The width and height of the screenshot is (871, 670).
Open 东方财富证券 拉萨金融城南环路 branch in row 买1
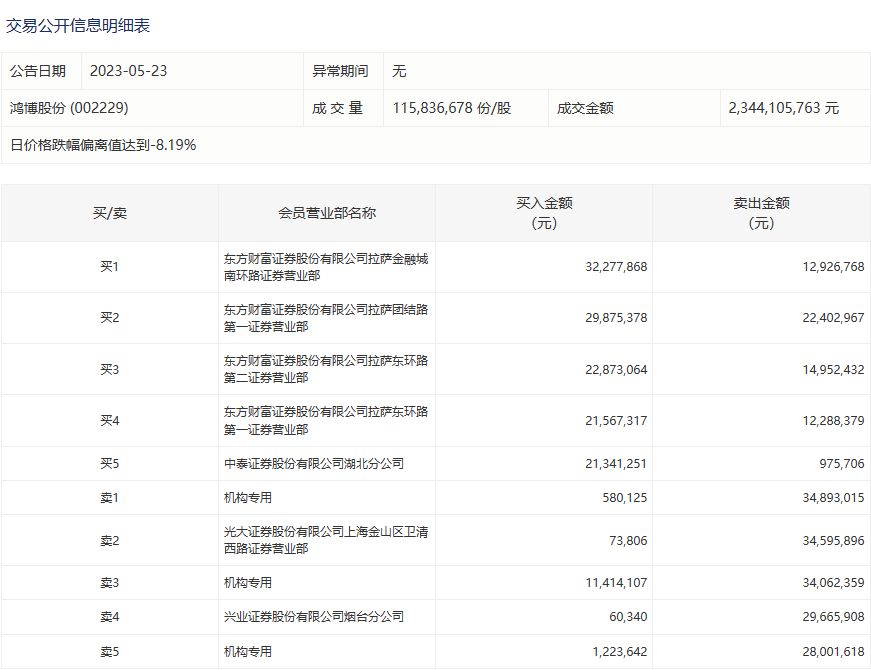[x=326, y=267]
